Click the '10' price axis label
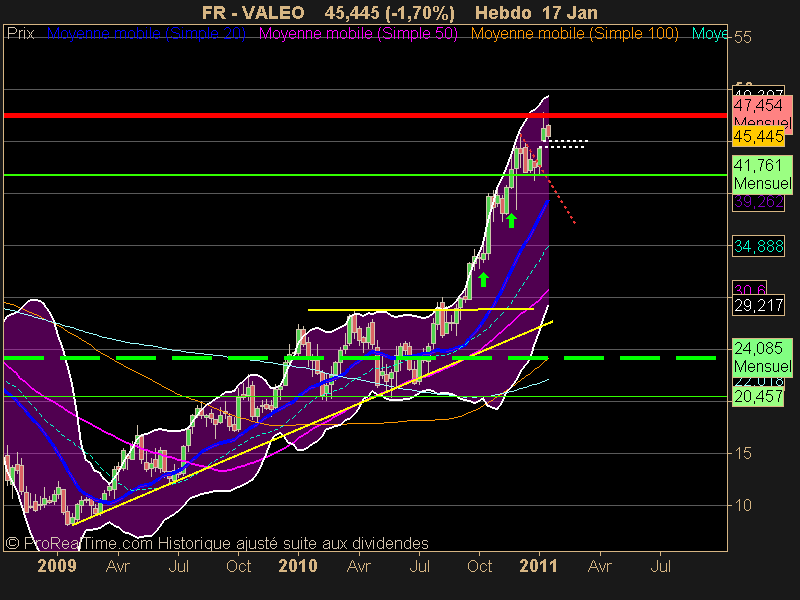 (x=743, y=505)
